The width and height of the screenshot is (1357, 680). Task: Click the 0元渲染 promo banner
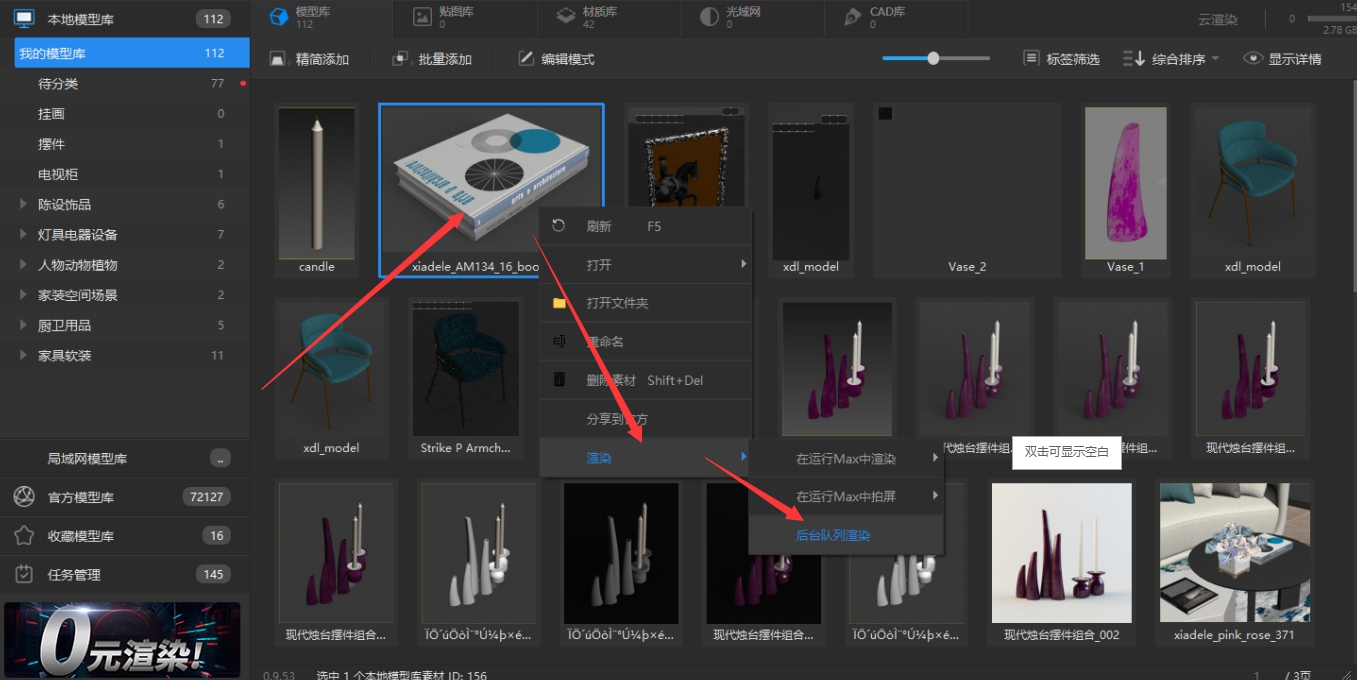122,640
